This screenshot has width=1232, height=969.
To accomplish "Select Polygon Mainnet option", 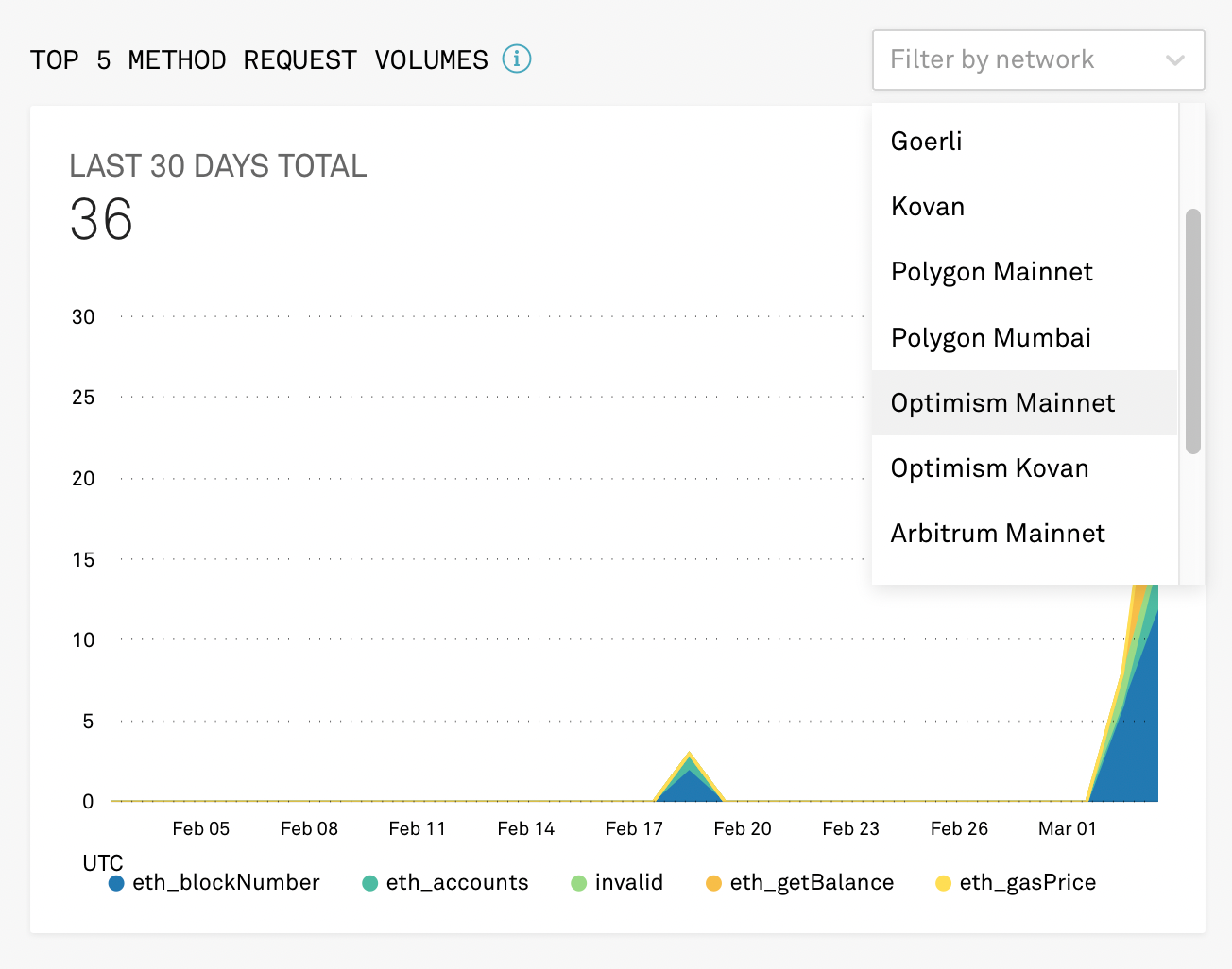I will pos(991,272).
